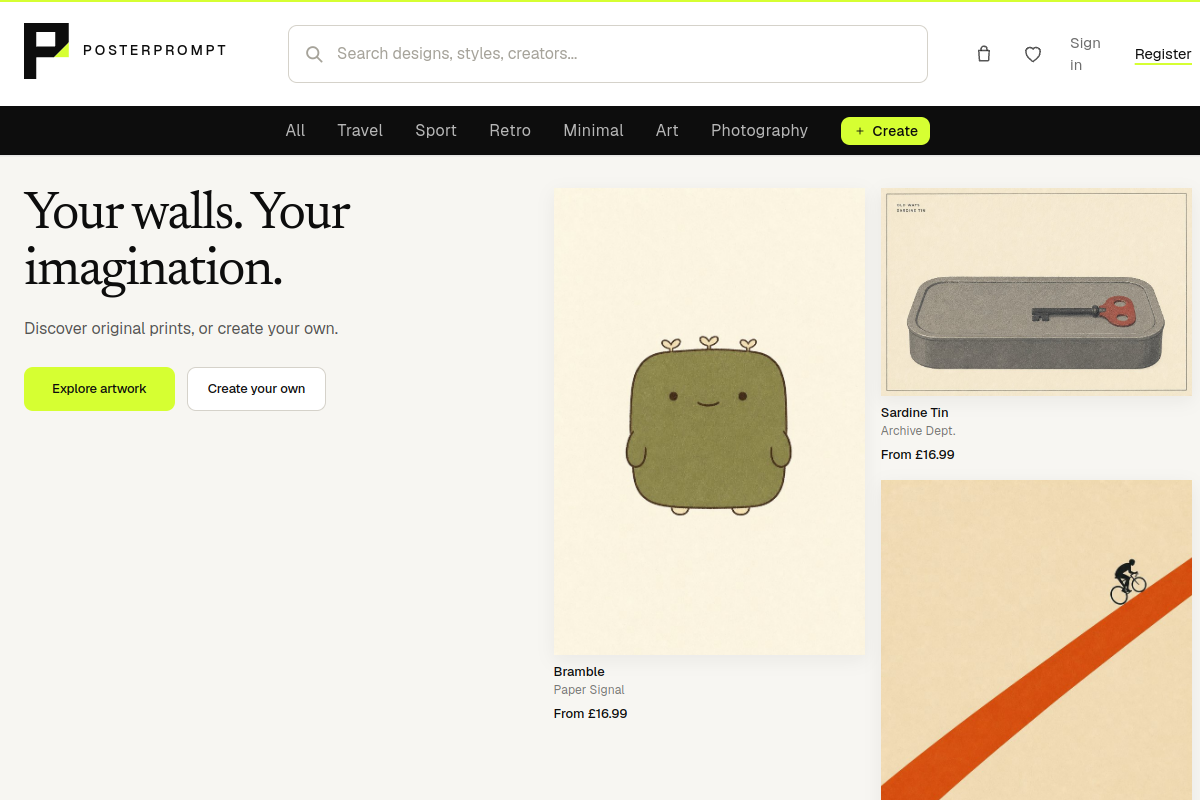Click the Explore artwork button
This screenshot has width=1200, height=800.
(99, 389)
